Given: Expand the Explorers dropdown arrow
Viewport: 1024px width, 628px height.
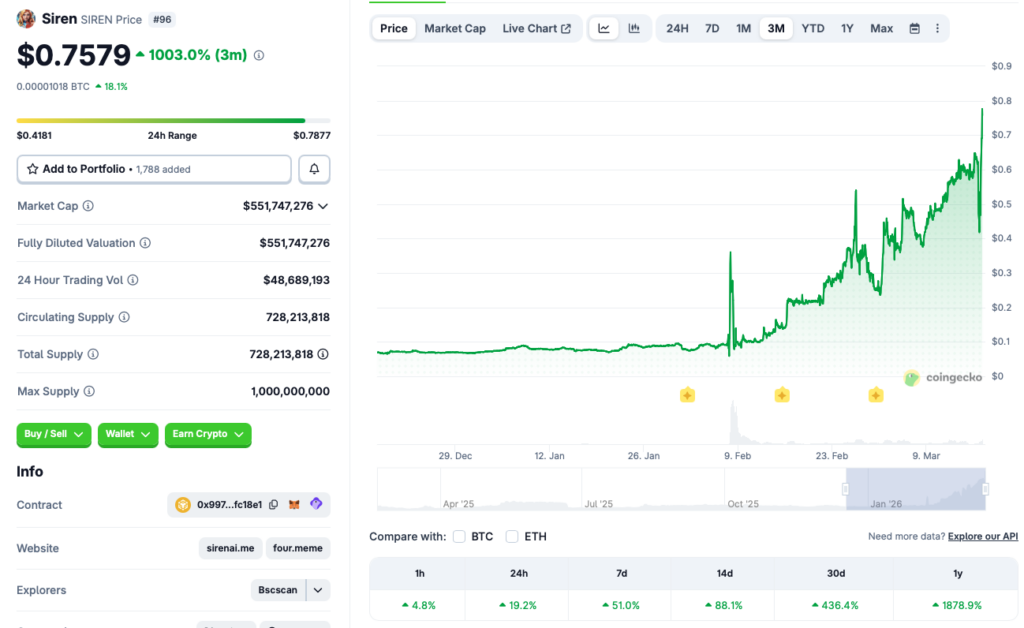Looking at the screenshot, I should pos(318,590).
